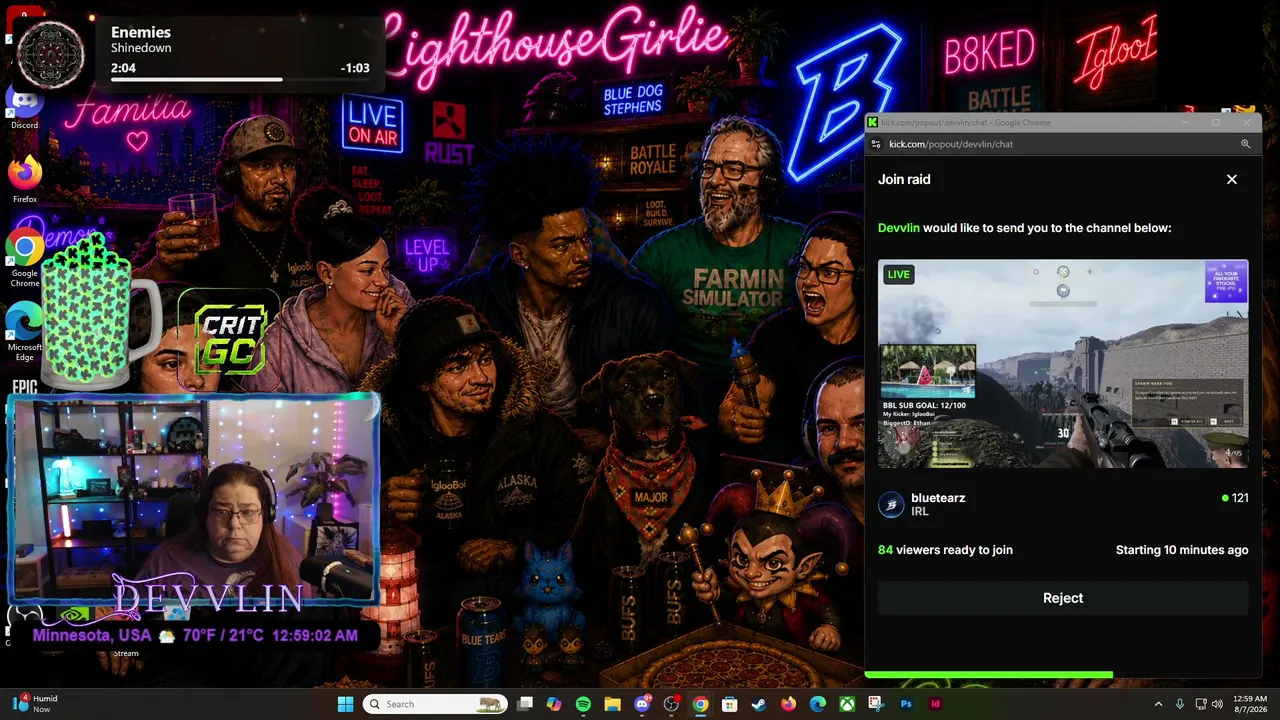Click the "Shinedown" artist name

pos(141,48)
